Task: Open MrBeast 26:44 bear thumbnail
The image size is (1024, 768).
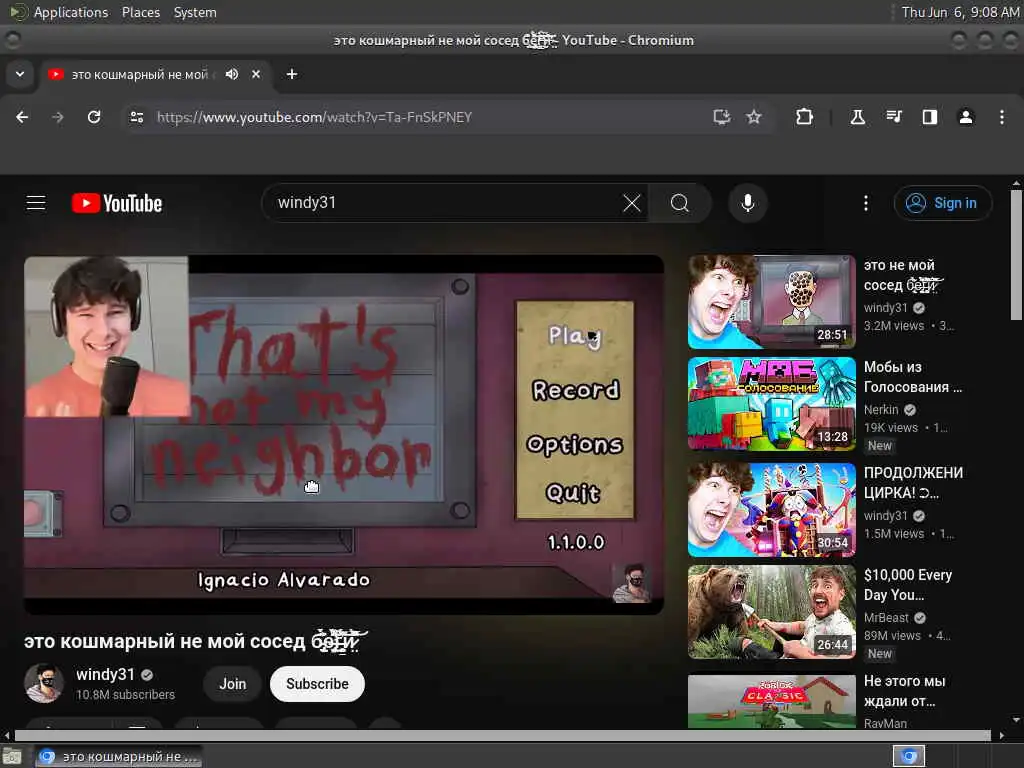Action: click(x=771, y=612)
